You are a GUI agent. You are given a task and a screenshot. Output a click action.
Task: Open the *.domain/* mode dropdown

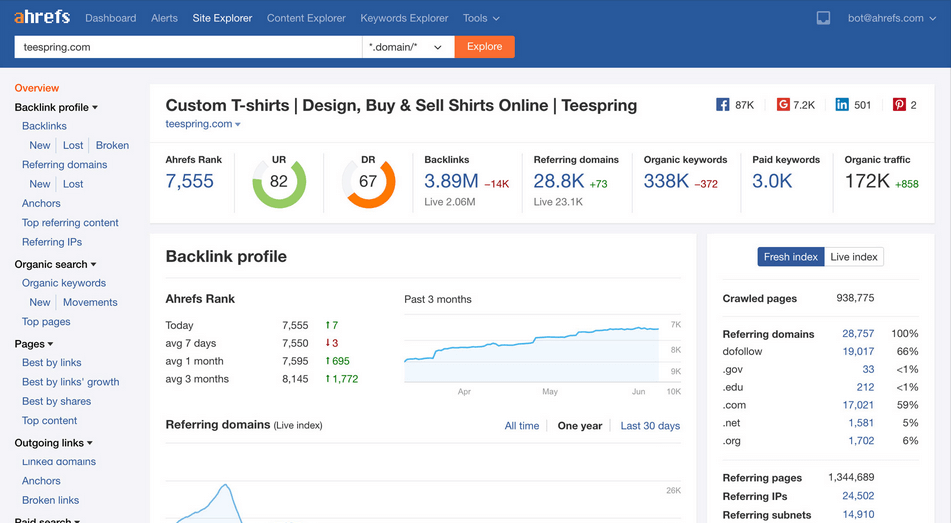click(x=408, y=47)
